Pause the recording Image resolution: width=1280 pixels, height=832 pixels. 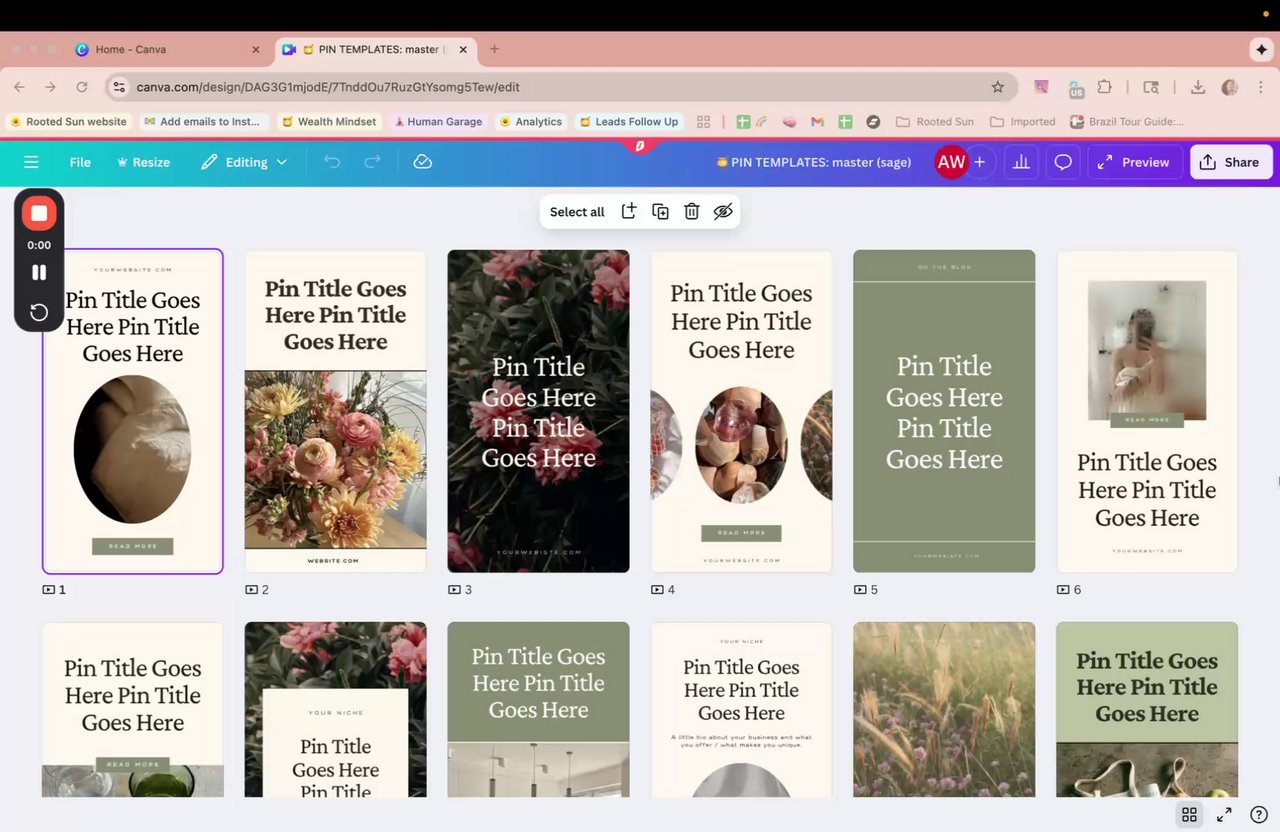39,272
